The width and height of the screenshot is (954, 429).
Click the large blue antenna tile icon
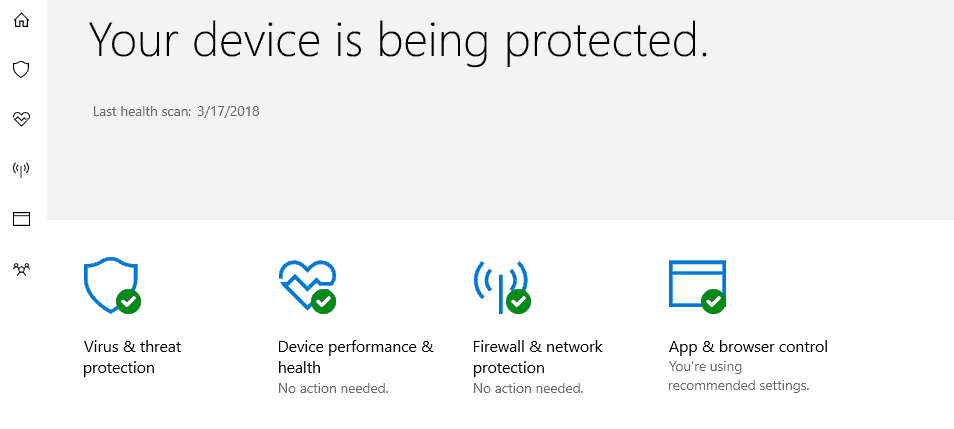[502, 287]
